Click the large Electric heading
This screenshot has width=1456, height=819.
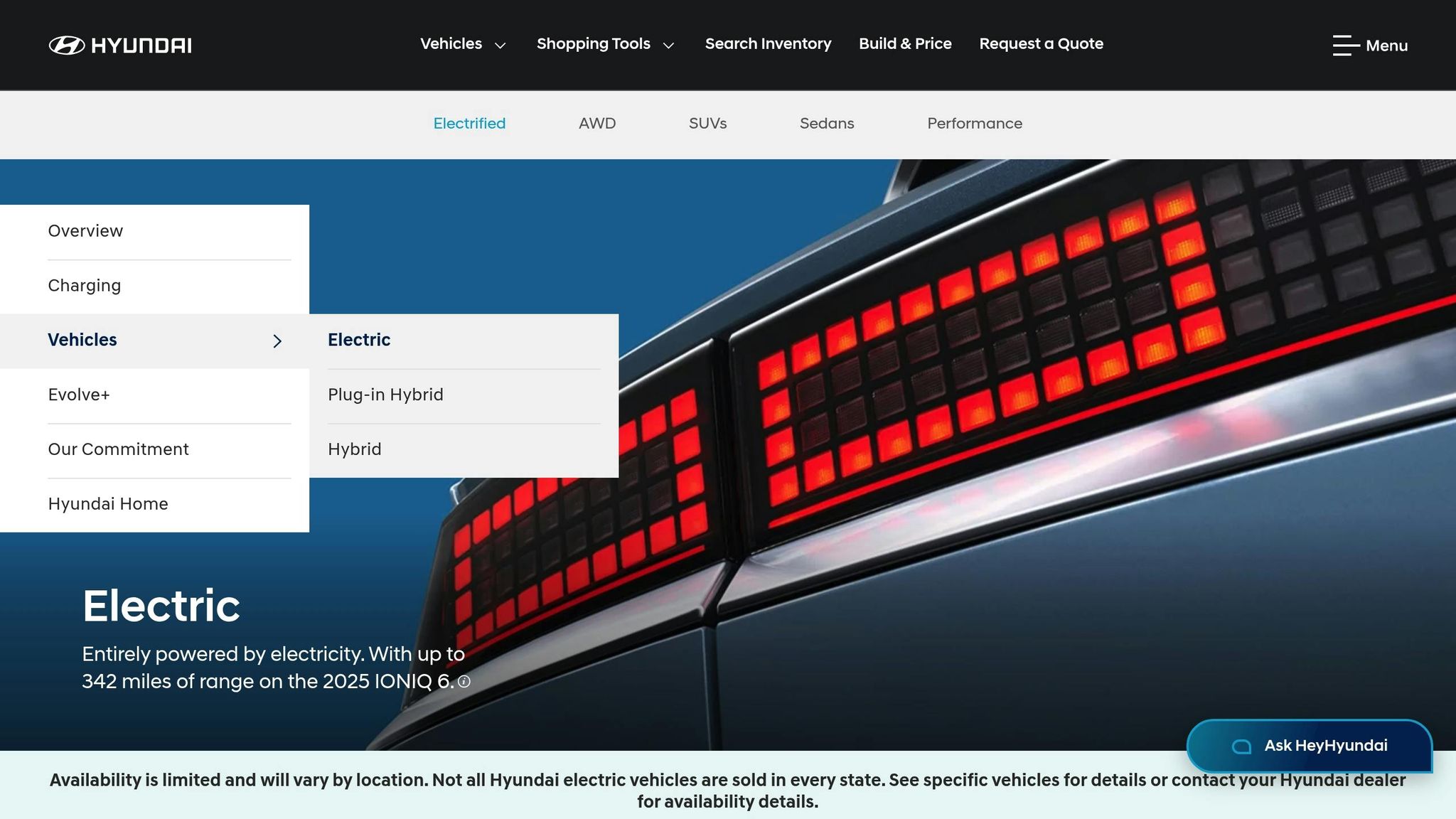[161, 606]
